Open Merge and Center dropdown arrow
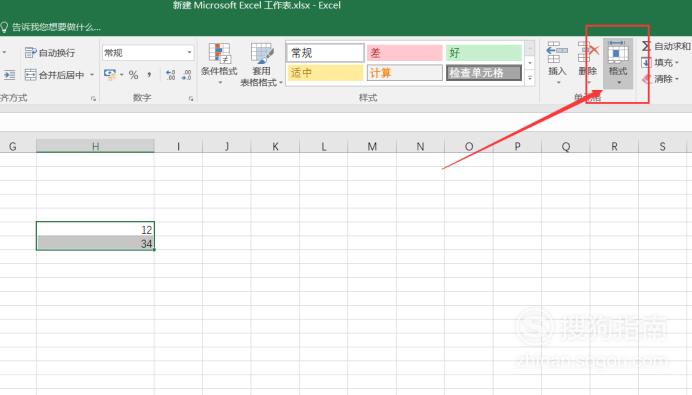This screenshot has width=692, height=395. [x=92, y=75]
